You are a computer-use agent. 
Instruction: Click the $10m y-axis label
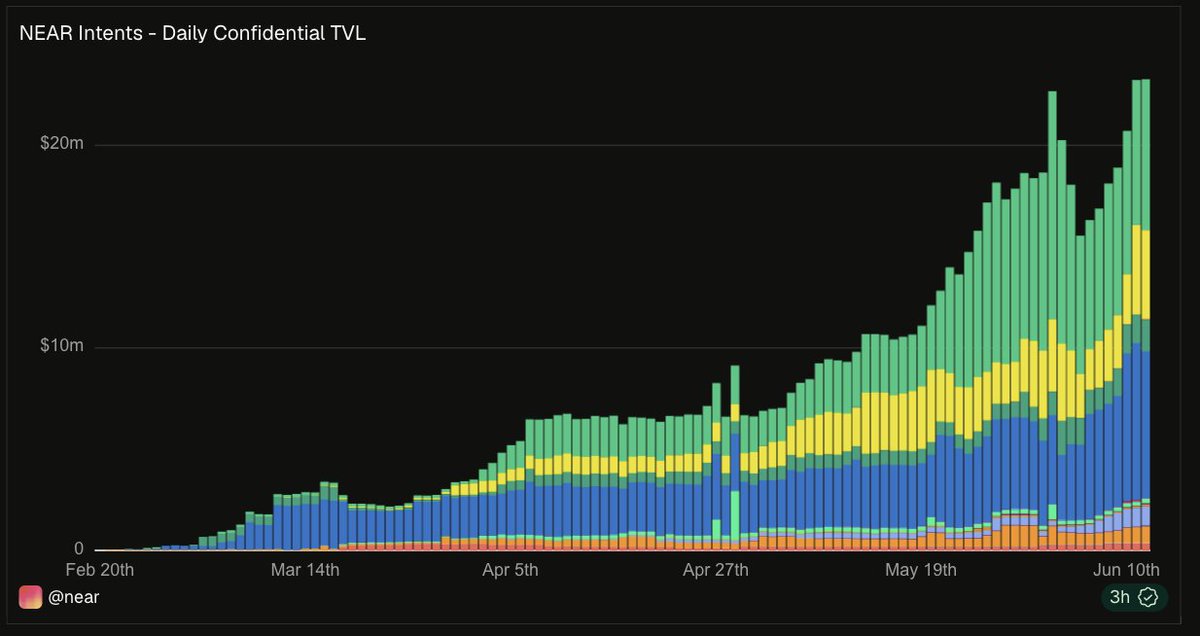click(62, 347)
